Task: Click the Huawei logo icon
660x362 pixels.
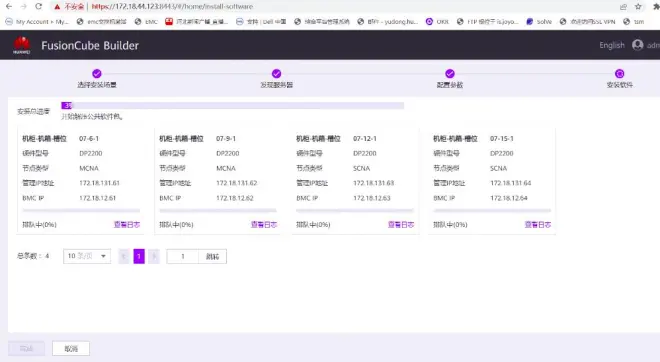Action: point(21,45)
